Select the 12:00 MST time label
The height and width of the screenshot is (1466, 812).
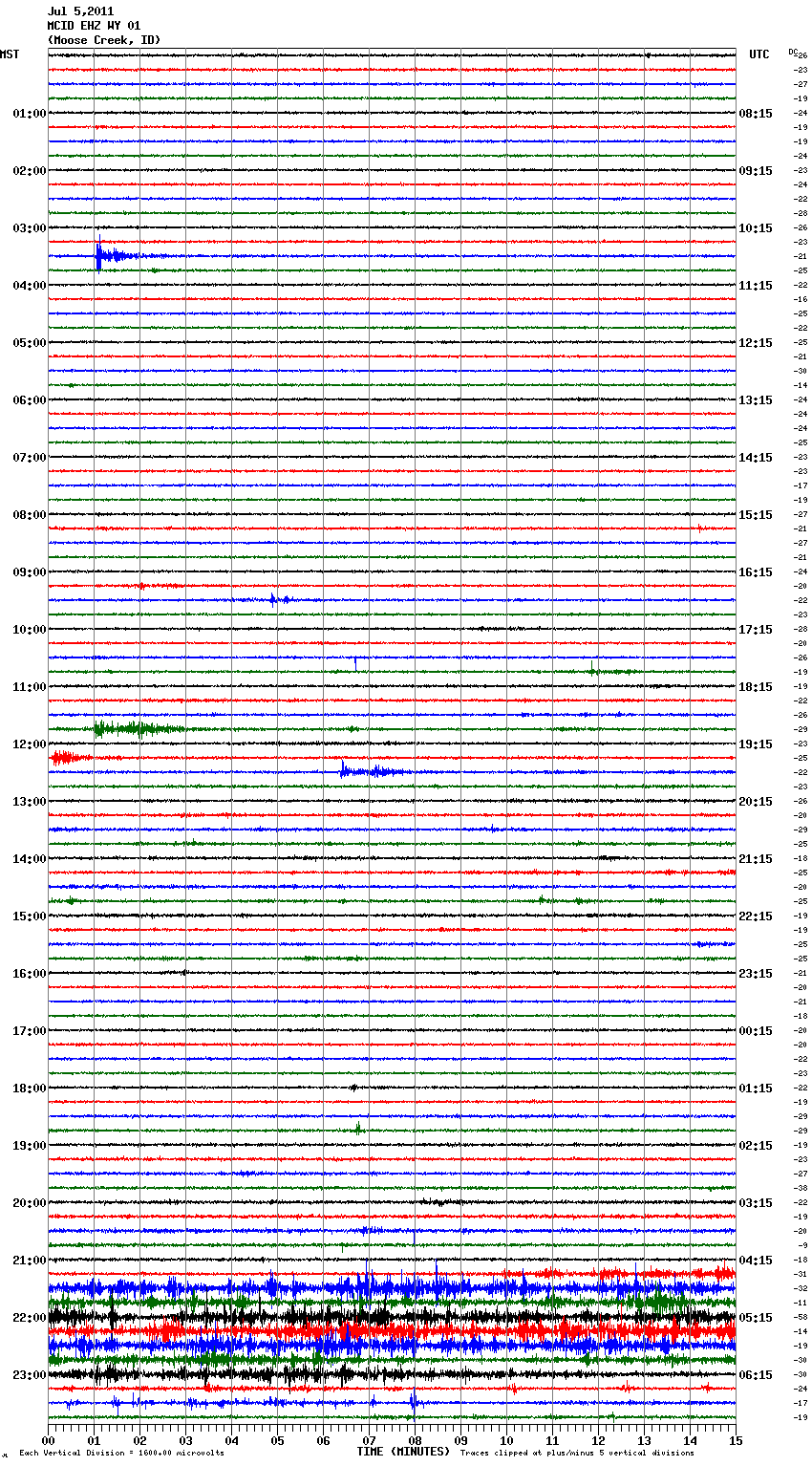point(30,744)
